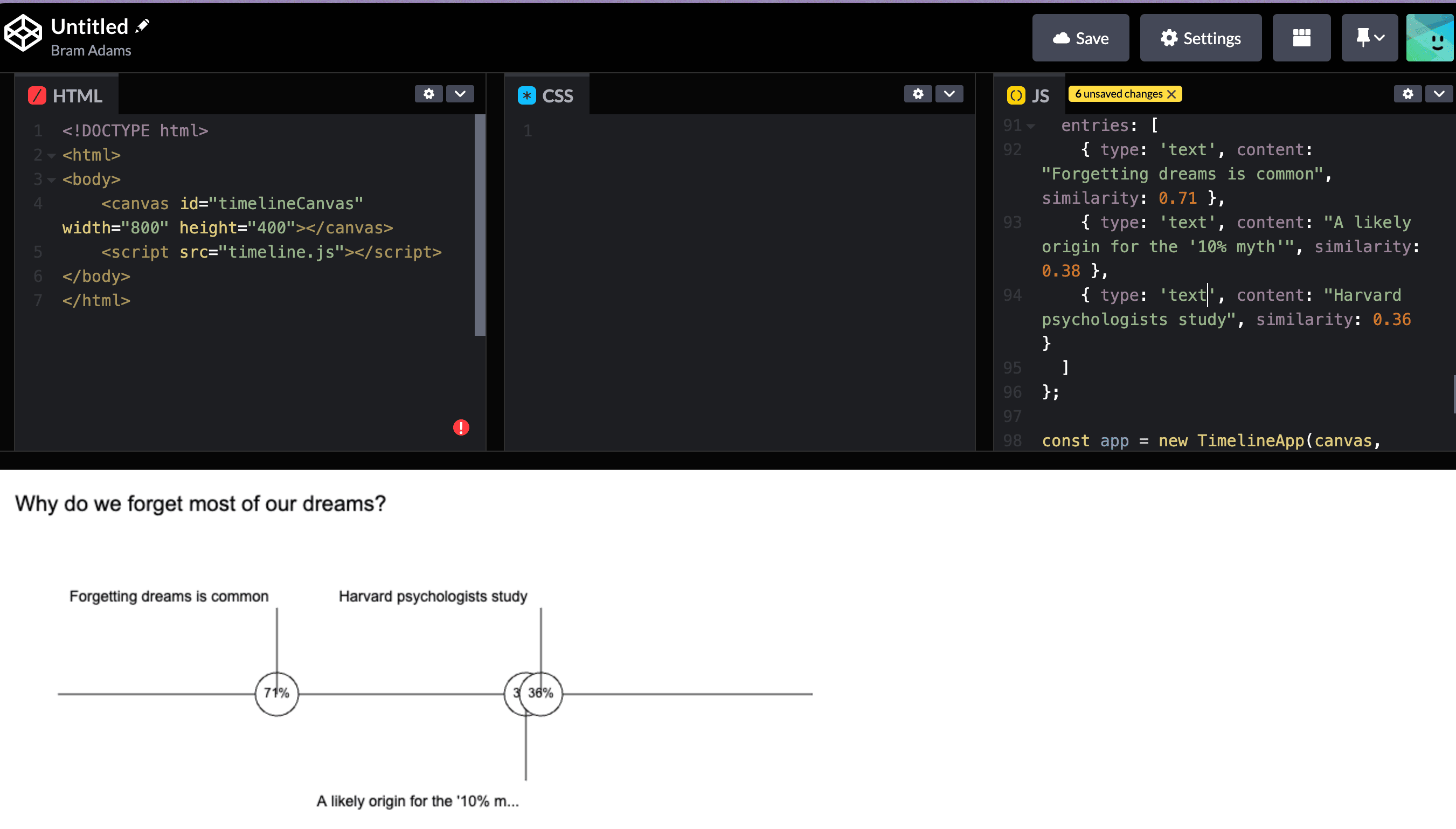Click the 71% timeline circle marker

[x=276, y=694]
